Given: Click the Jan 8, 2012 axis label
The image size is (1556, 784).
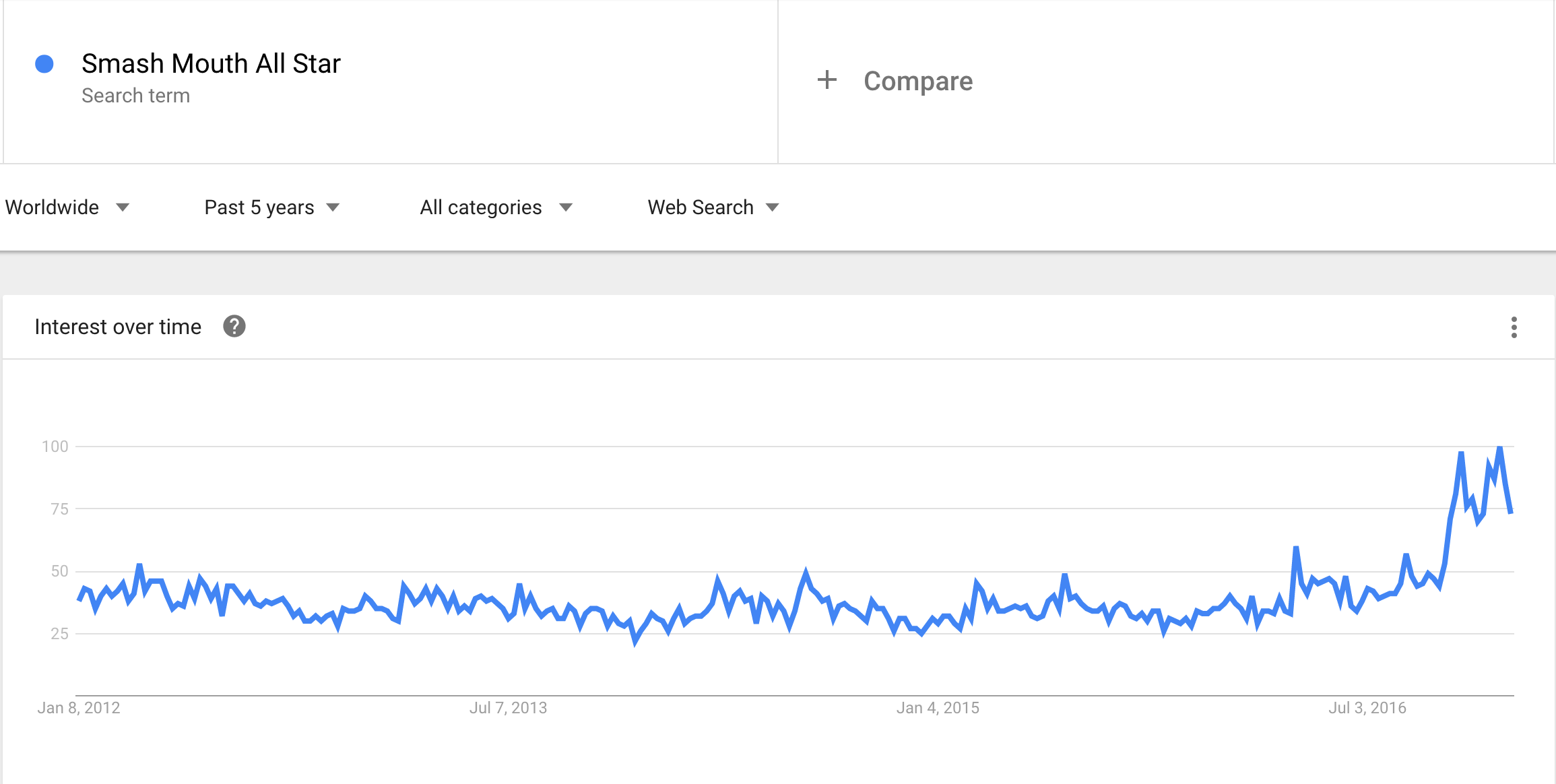Looking at the screenshot, I should pyautogui.click(x=79, y=708).
